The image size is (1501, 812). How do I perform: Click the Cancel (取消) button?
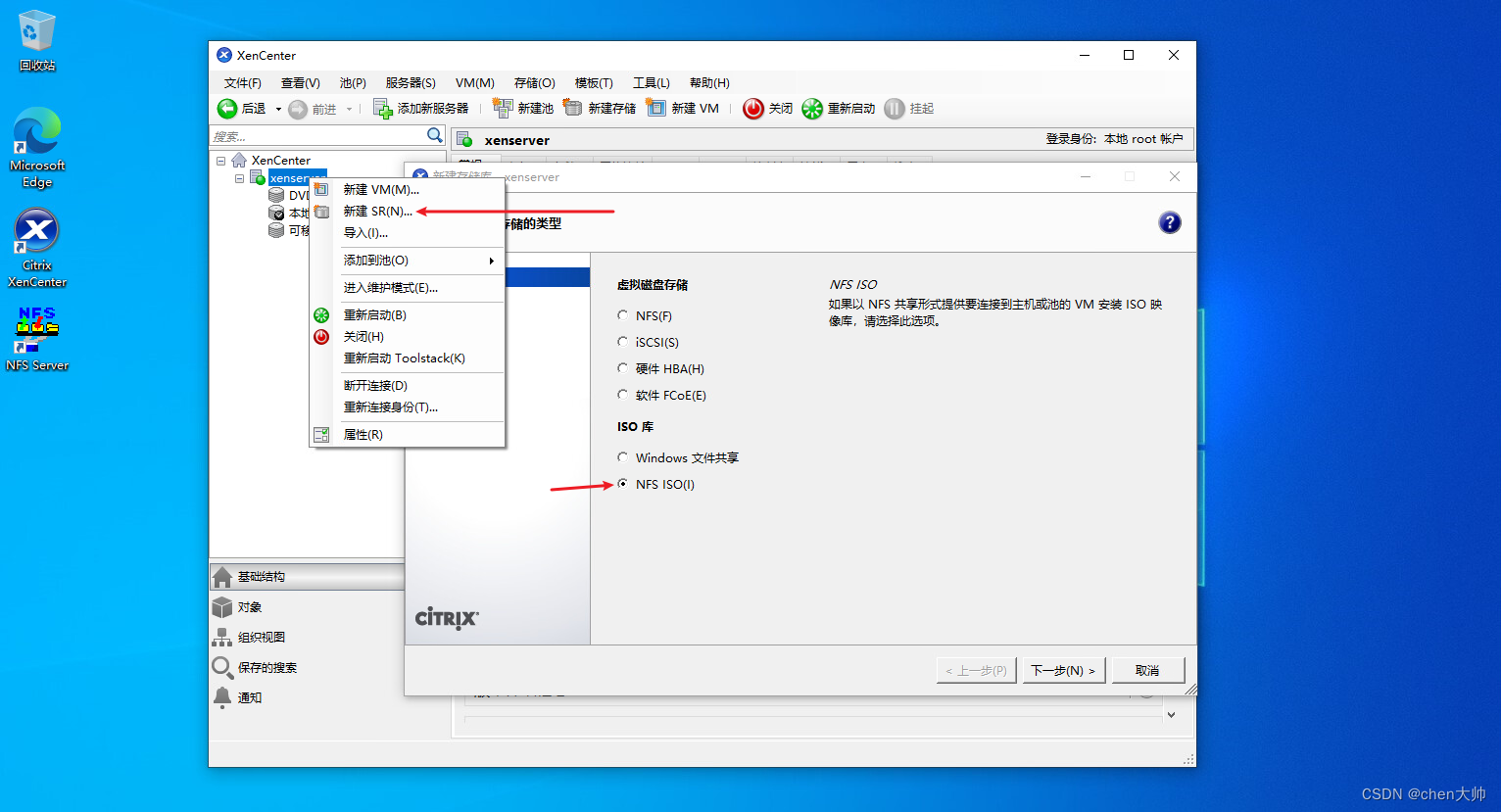(1147, 670)
